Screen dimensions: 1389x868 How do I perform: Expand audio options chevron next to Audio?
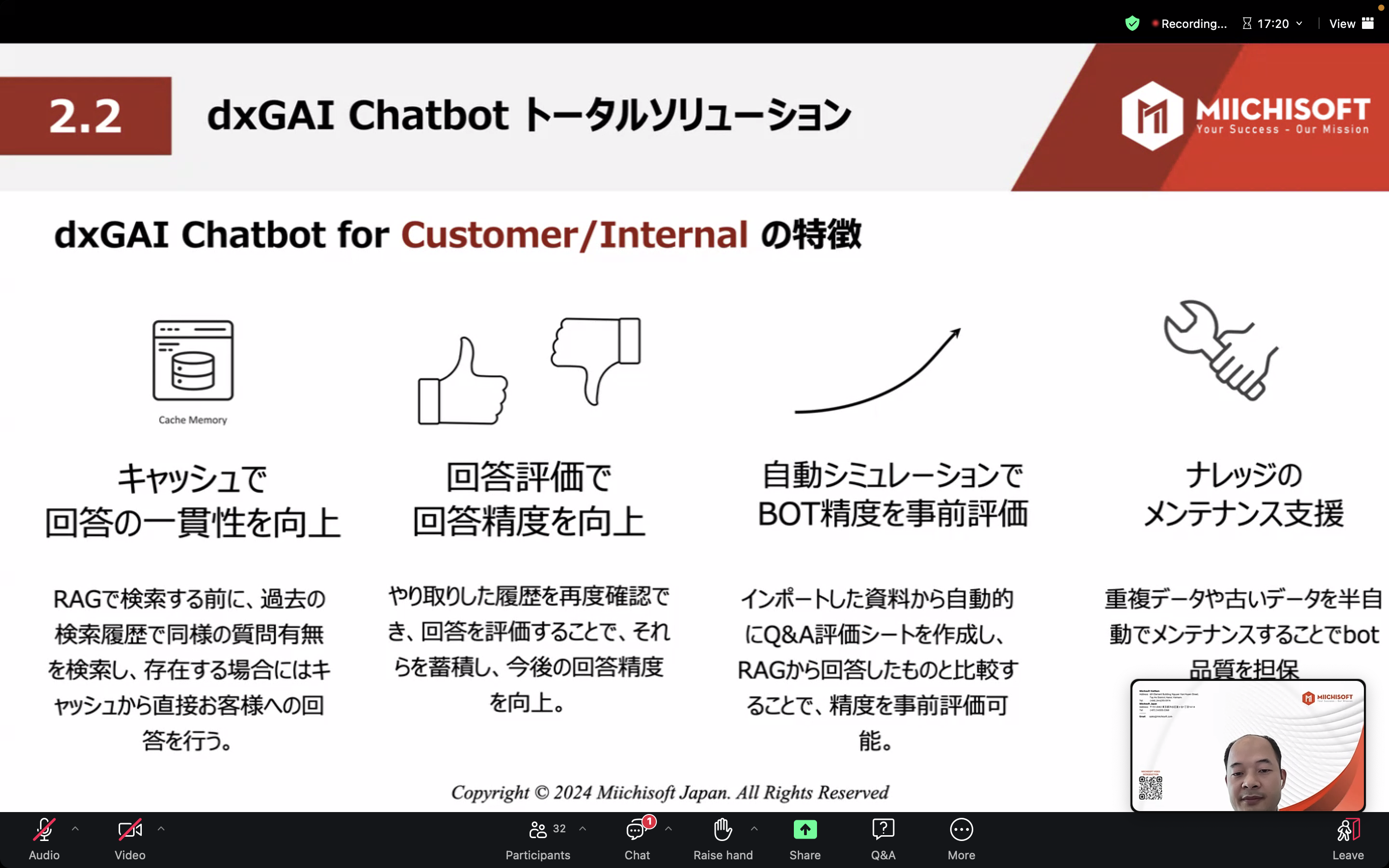[x=75, y=828]
